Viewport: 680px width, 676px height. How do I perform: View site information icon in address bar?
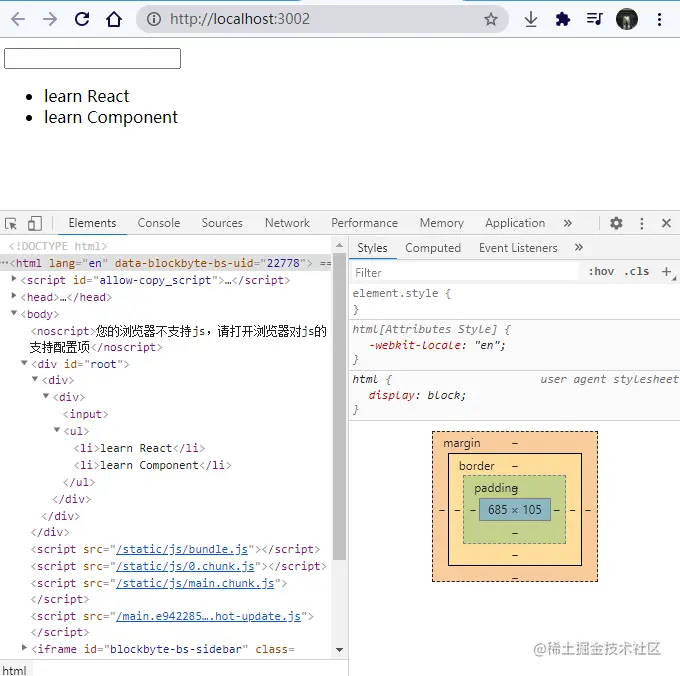point(154,19)
